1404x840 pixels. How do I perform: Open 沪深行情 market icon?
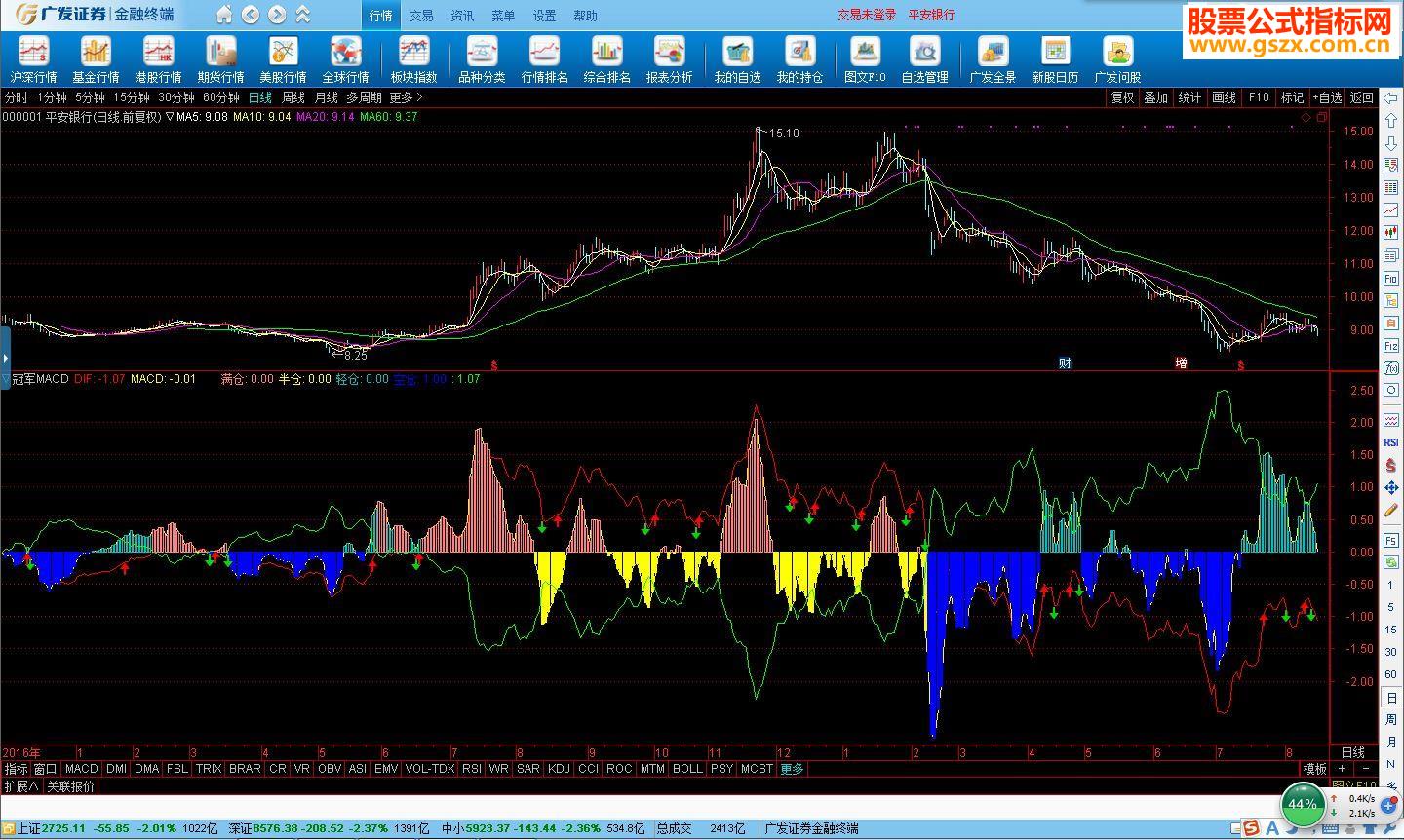(x=34, y=59)
